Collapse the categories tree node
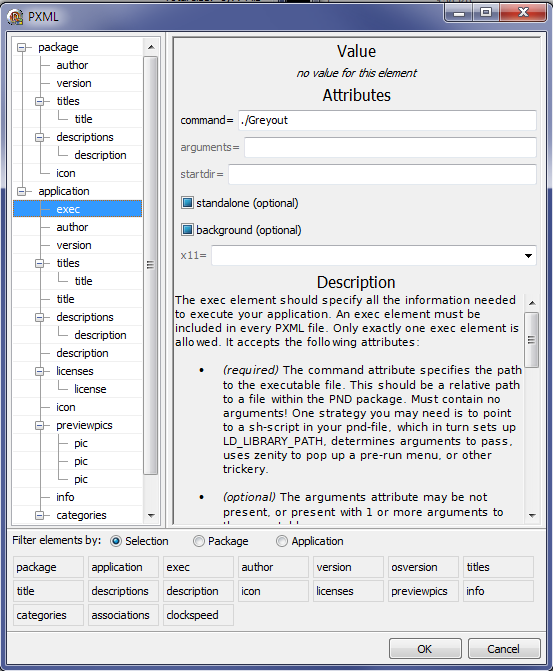Viewport: 553px width, 671px height. tap(39, 515)
